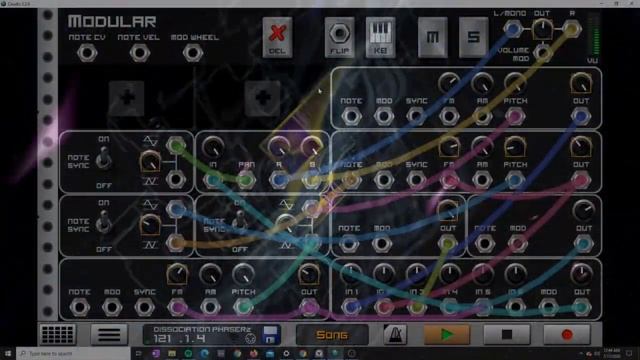The image size is (640, 360).
Task: Adjust the master OUT volume knob
Action: point(542,29)
